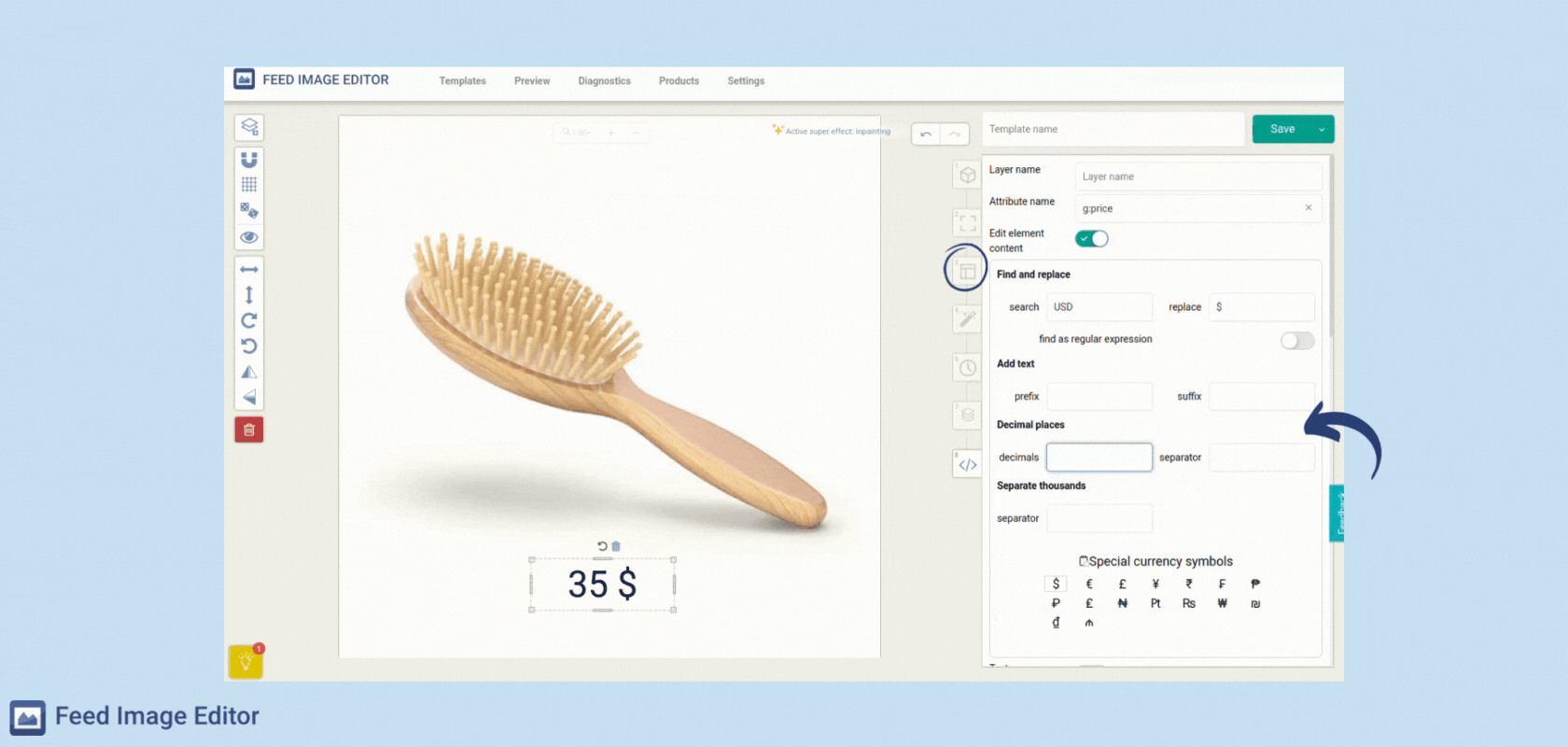
Task: Insert the Euro currency symbol
Action: (x=1088, y=585)
